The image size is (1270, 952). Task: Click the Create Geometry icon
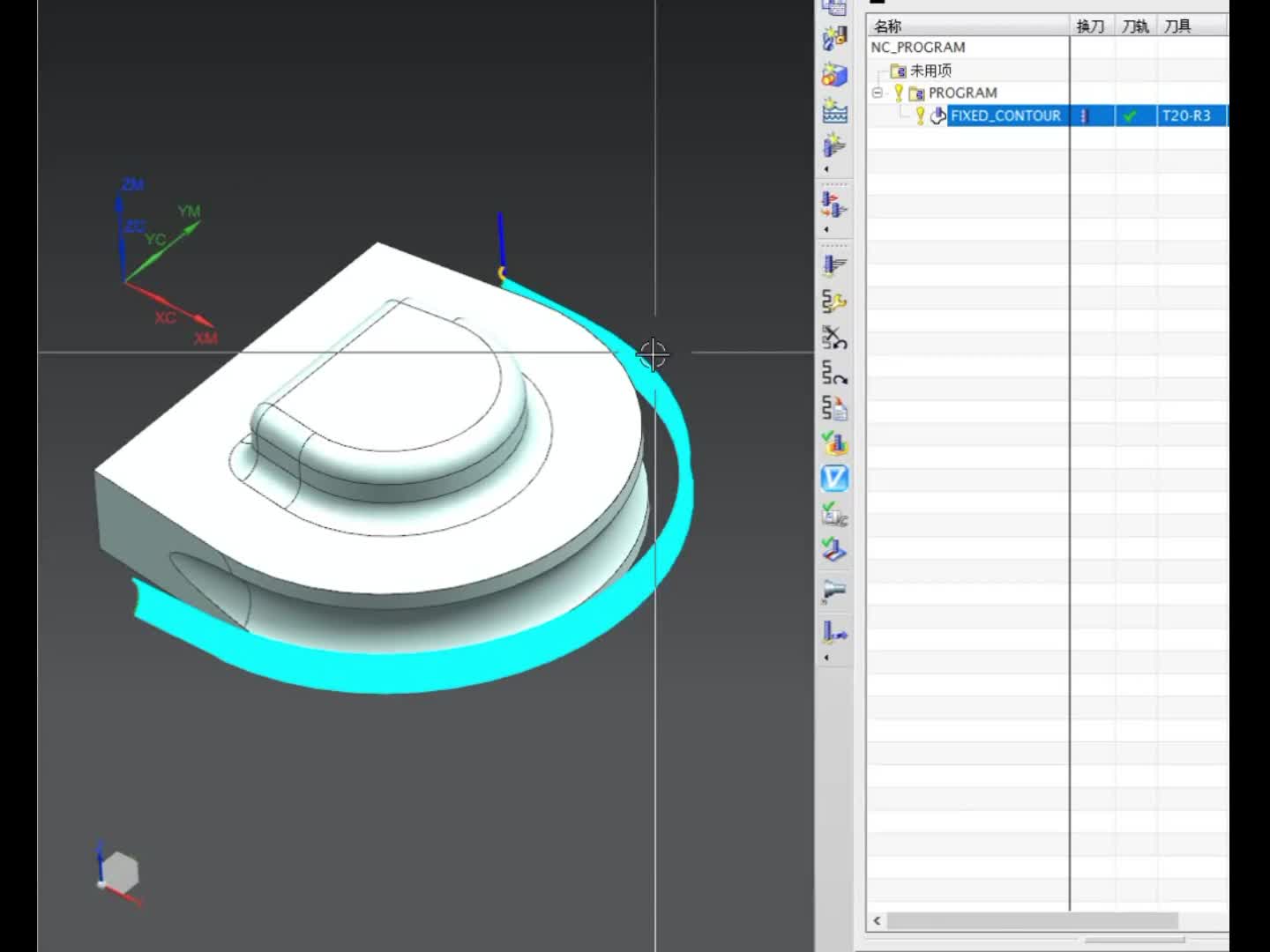pyautogui.click(x=834, y=75)
